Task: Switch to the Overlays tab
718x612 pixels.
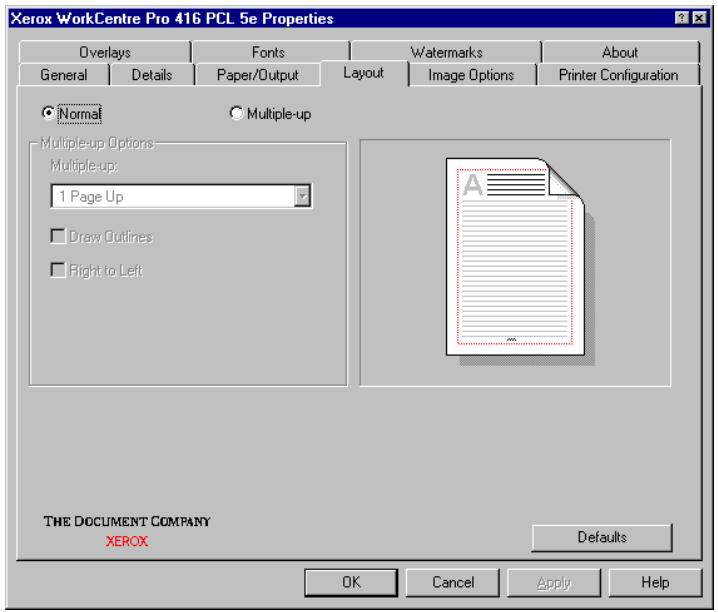Action: [x=105, y=52]
